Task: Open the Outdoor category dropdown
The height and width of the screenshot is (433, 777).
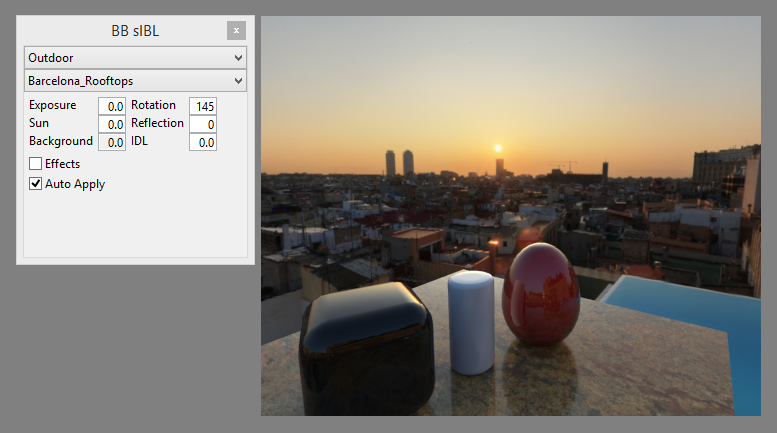Action: click(135, 58)
